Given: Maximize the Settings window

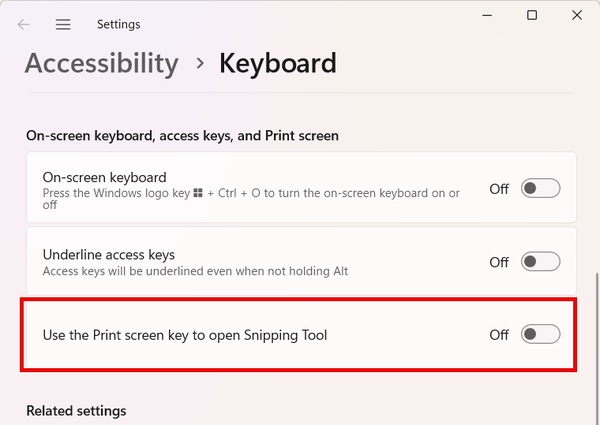Looking at the screenshot, I should [532, 15].
